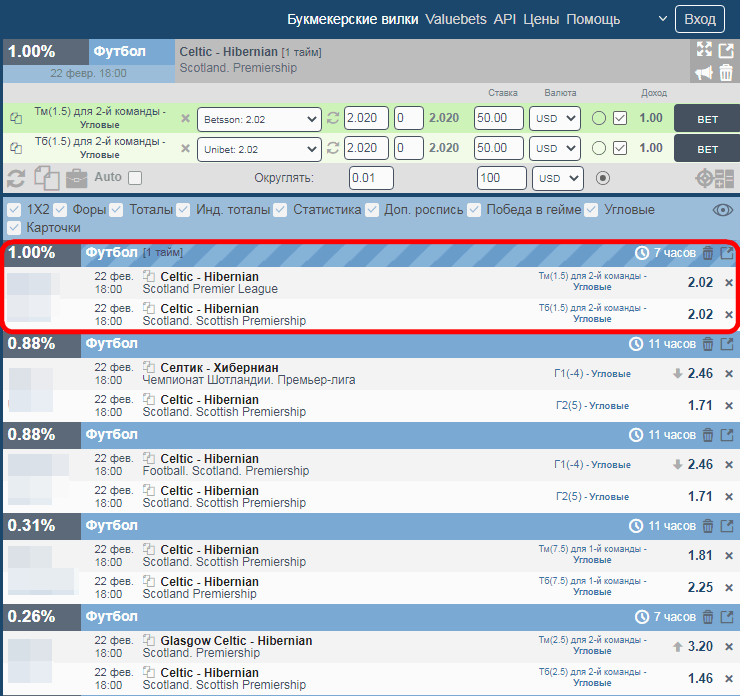Viewport: 740px width, 696px height.
Task: Toggle the Auto checkbox
Action: click(135, 178)
